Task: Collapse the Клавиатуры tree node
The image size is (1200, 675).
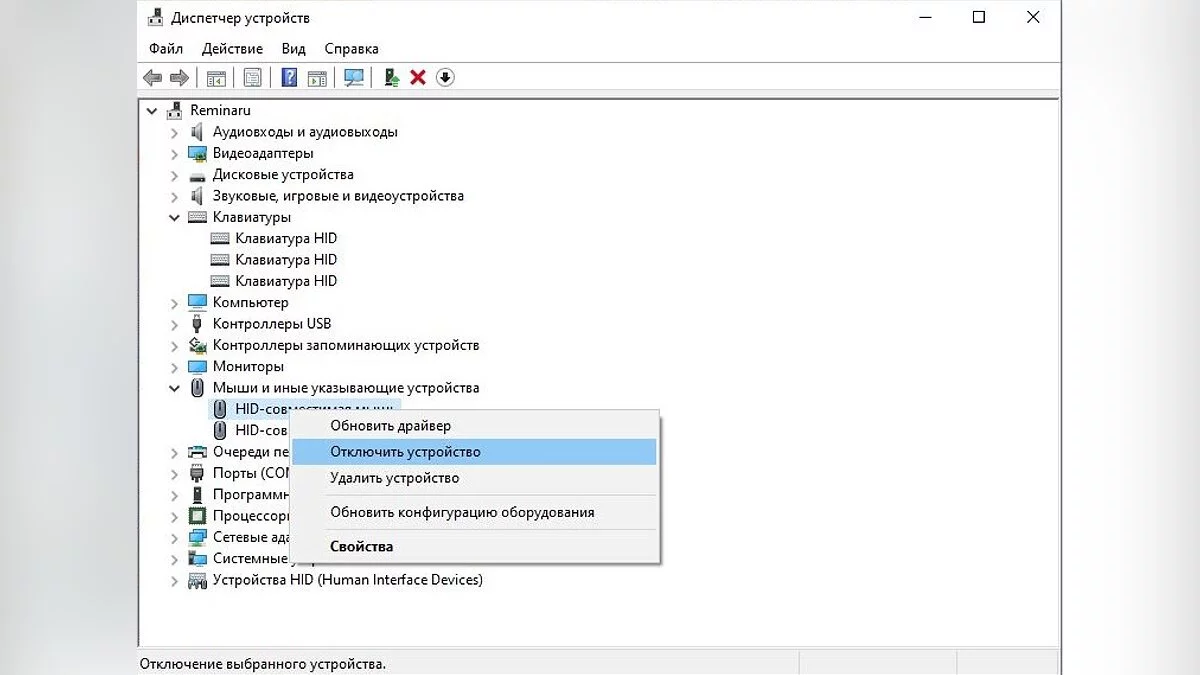Action: (175, 217)
